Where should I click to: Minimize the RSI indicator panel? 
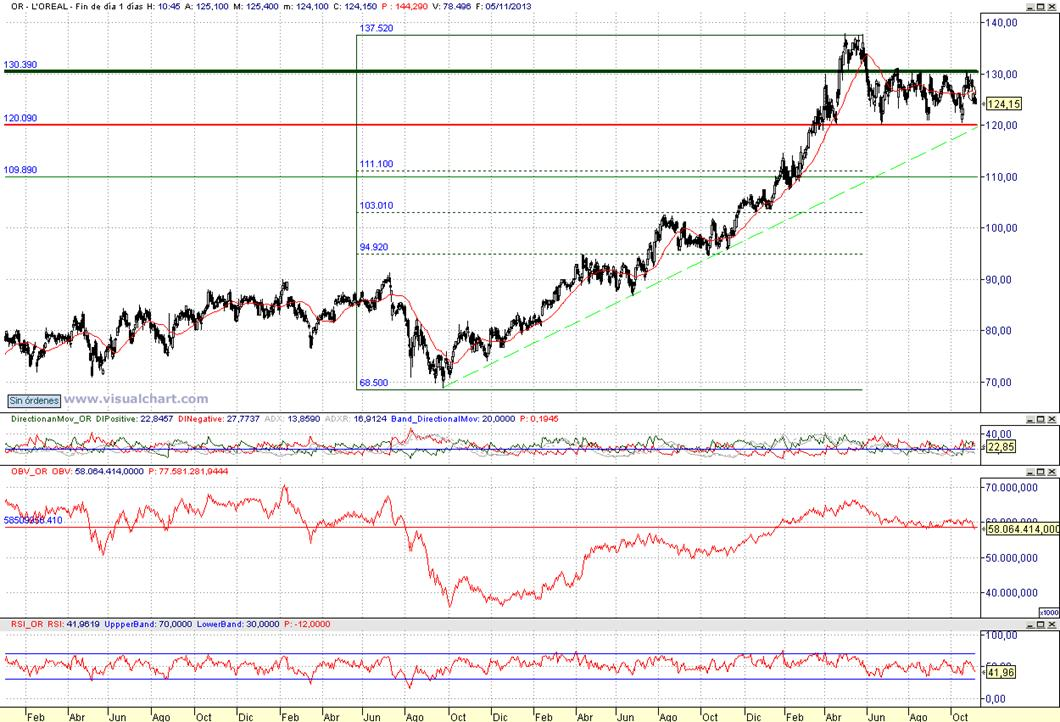(1030, 625)
